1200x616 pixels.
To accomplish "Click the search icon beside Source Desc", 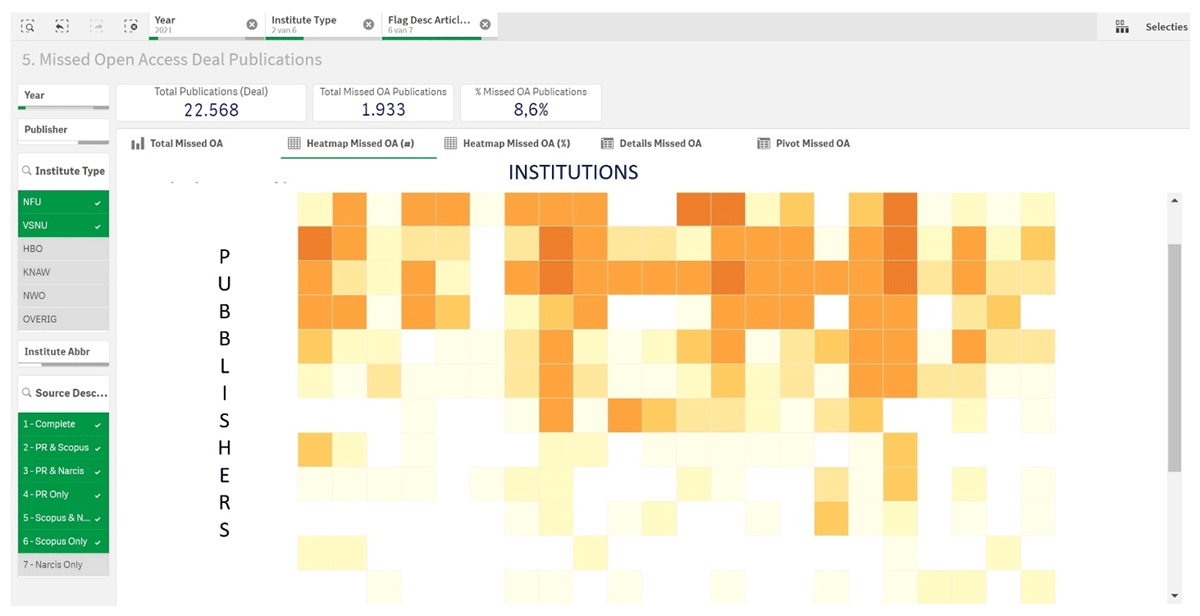I will pos(26,393).
